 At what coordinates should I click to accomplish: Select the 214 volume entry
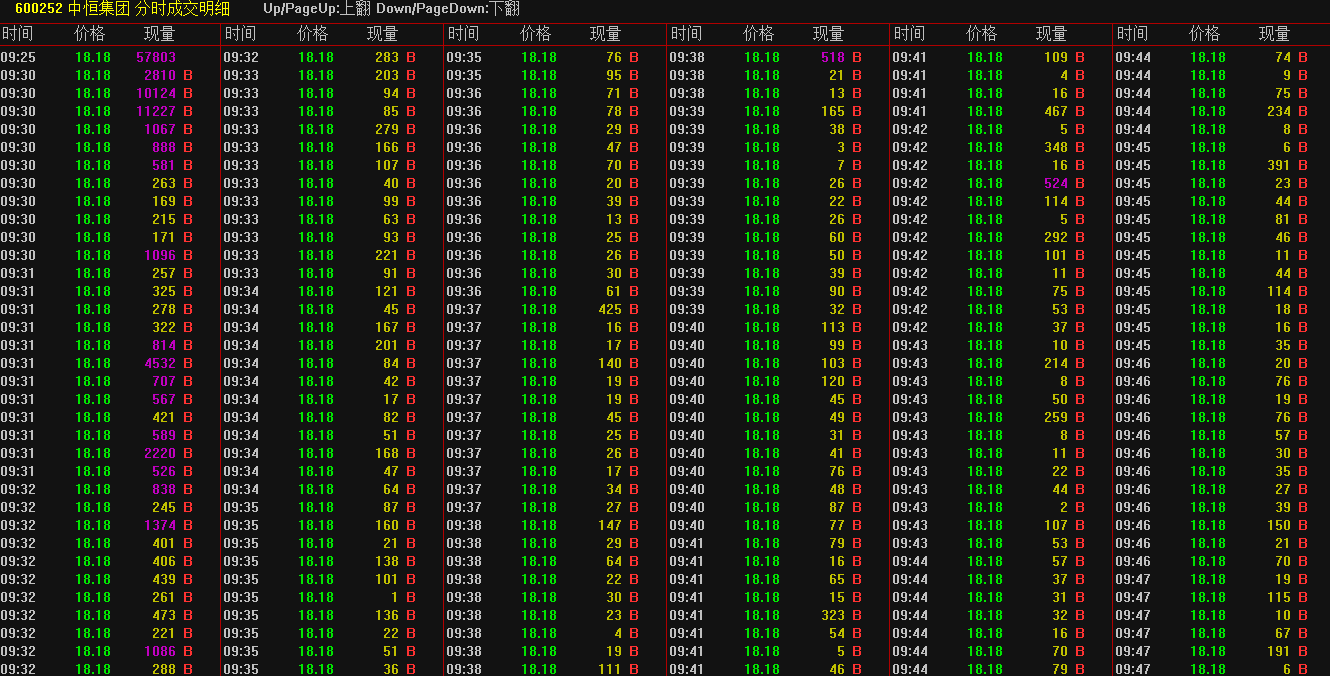click(1056, 363)
